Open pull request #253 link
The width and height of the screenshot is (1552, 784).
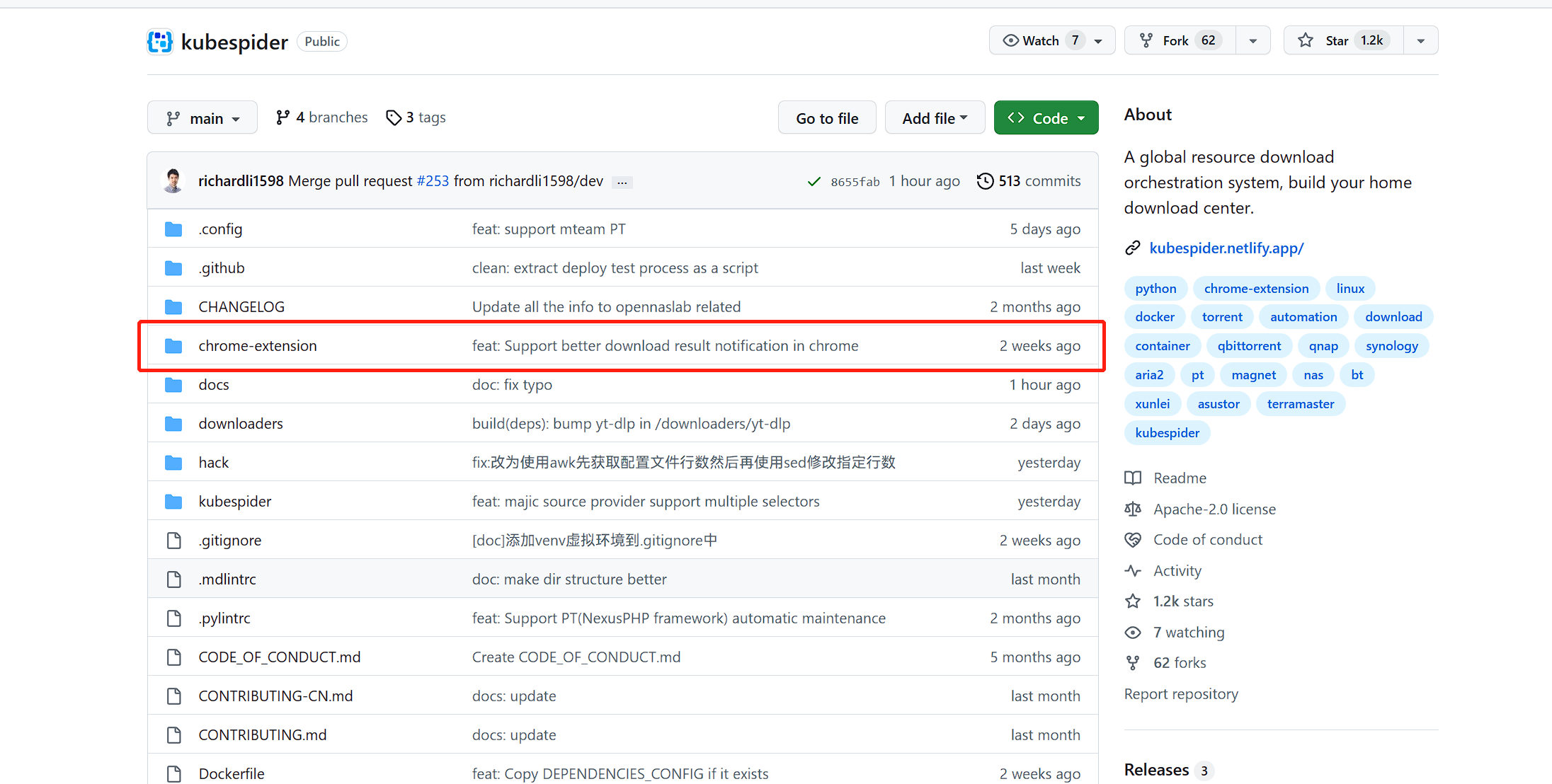(x=433, y=181)
